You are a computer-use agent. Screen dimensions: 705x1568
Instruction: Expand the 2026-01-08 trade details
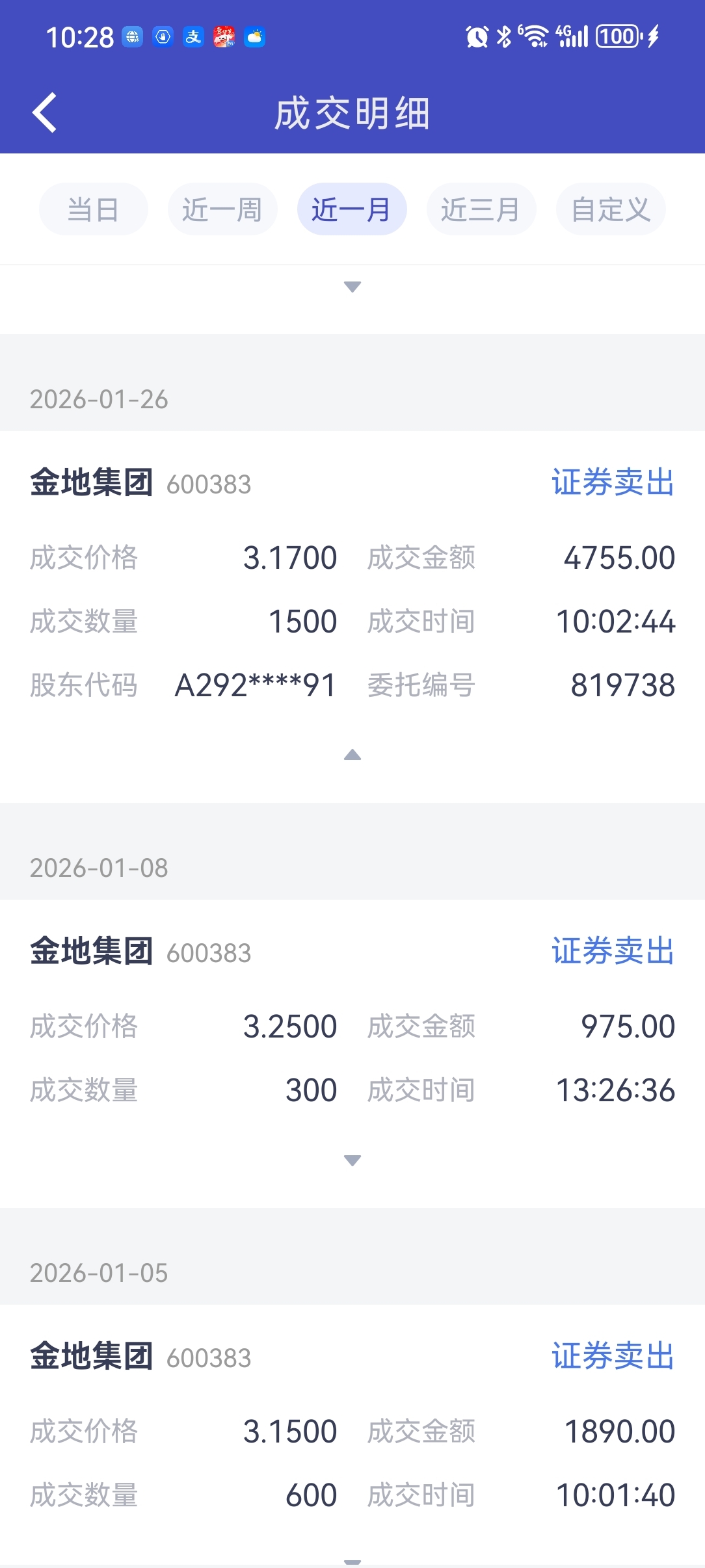coord(352,1160)
